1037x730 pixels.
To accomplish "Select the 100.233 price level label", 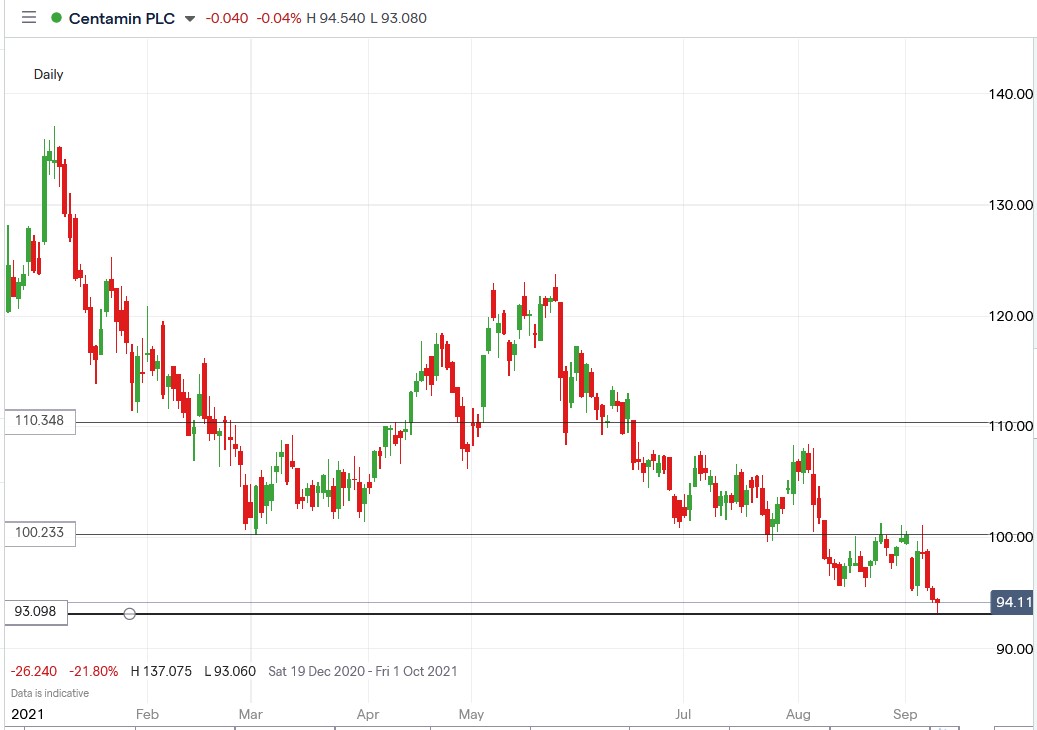I will coord(38,533).
